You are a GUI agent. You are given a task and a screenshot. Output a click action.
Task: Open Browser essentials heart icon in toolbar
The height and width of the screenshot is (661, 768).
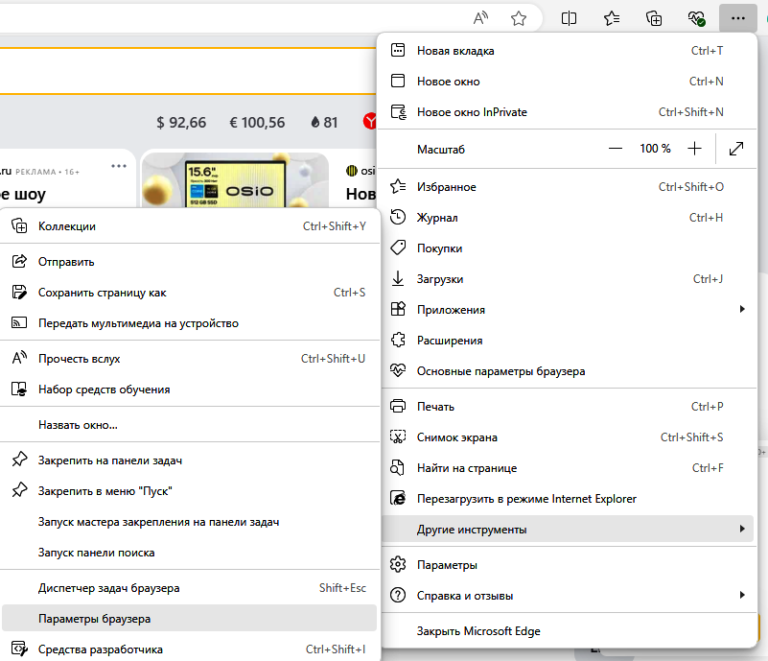(x=696, y=19)
